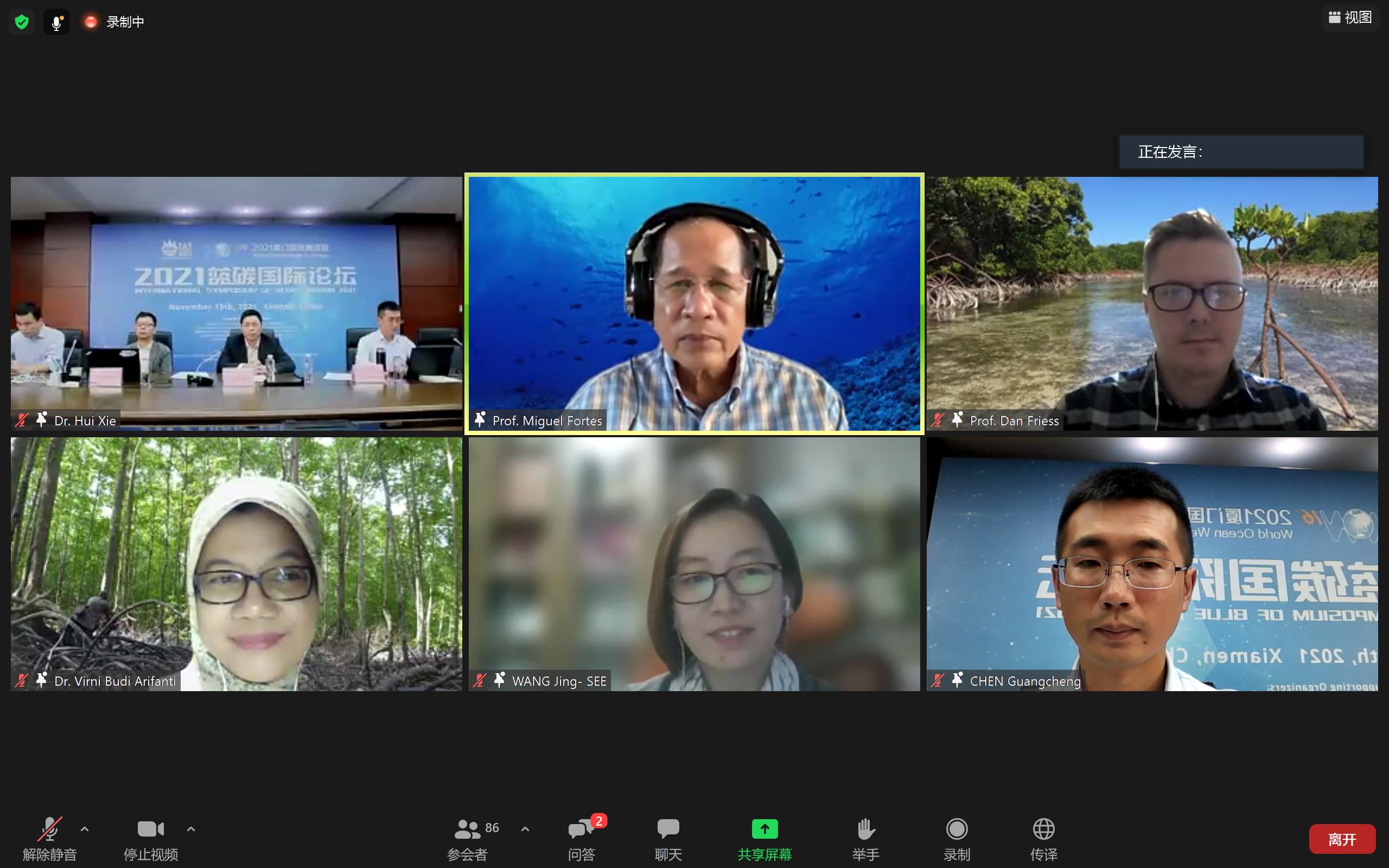
Task: Click the green encryption shield icon
Action: 22,22
